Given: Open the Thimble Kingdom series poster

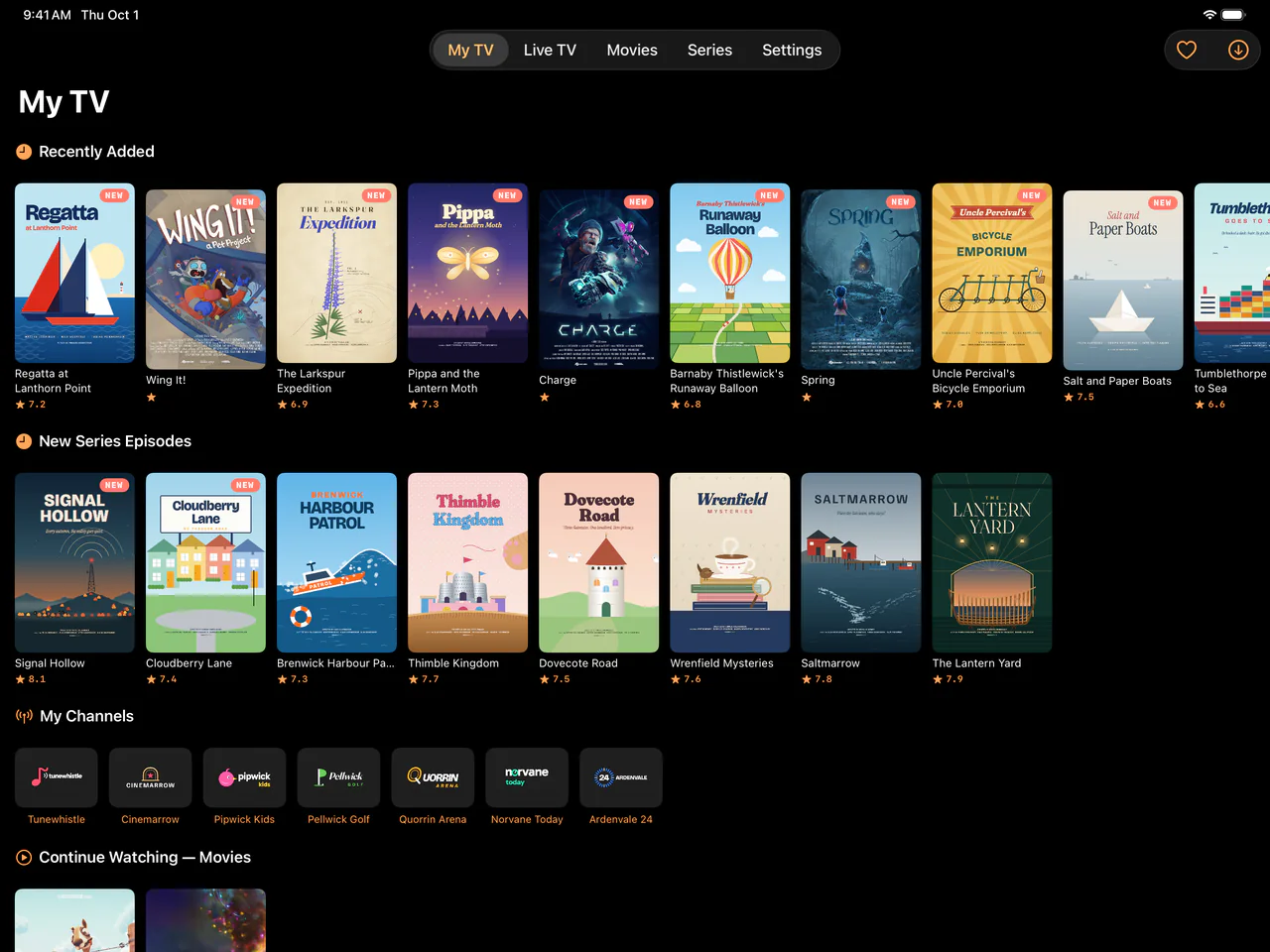Looking at the screenshot, I should [467, 562].
